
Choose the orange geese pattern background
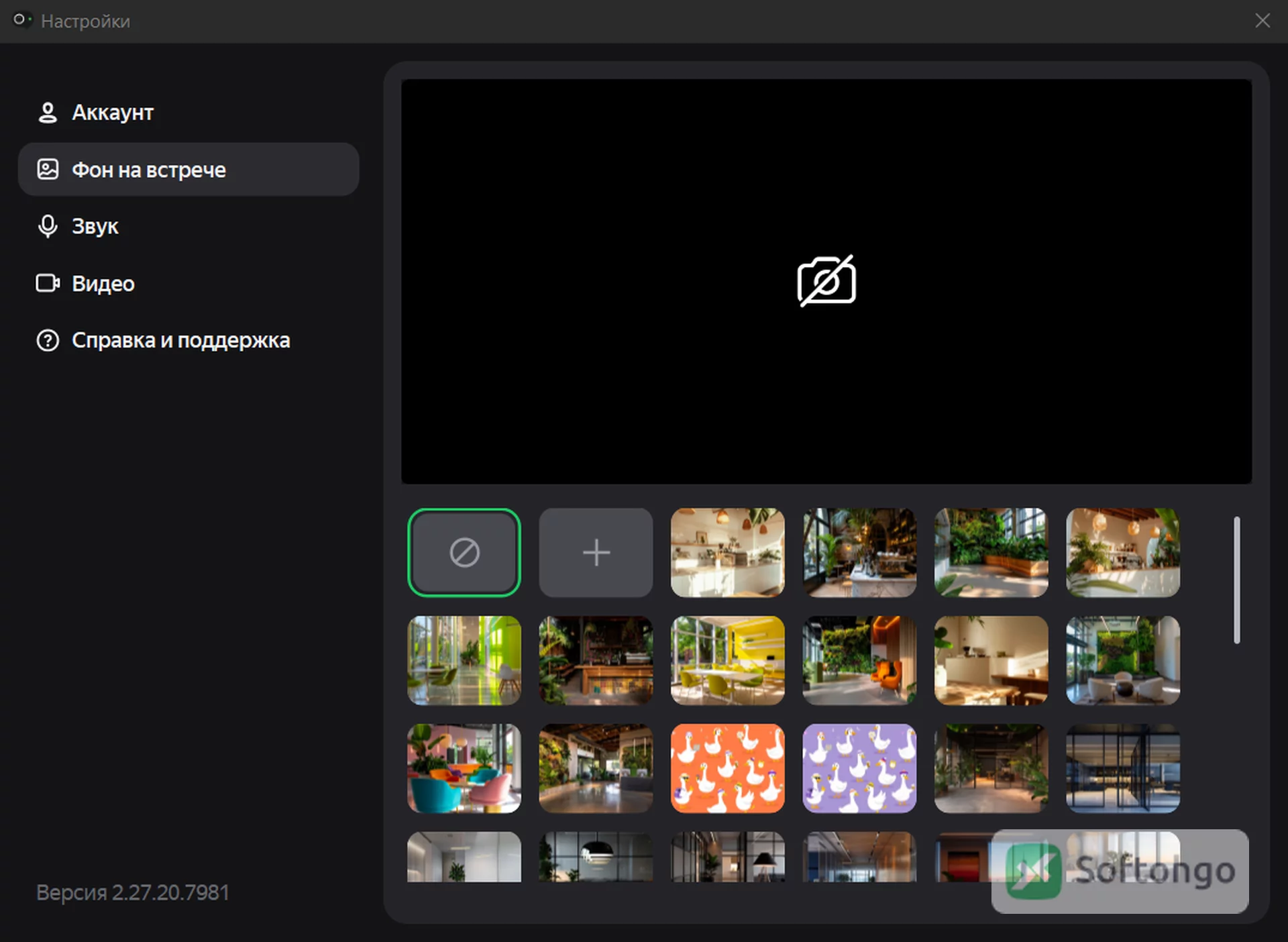pos(728,768)
